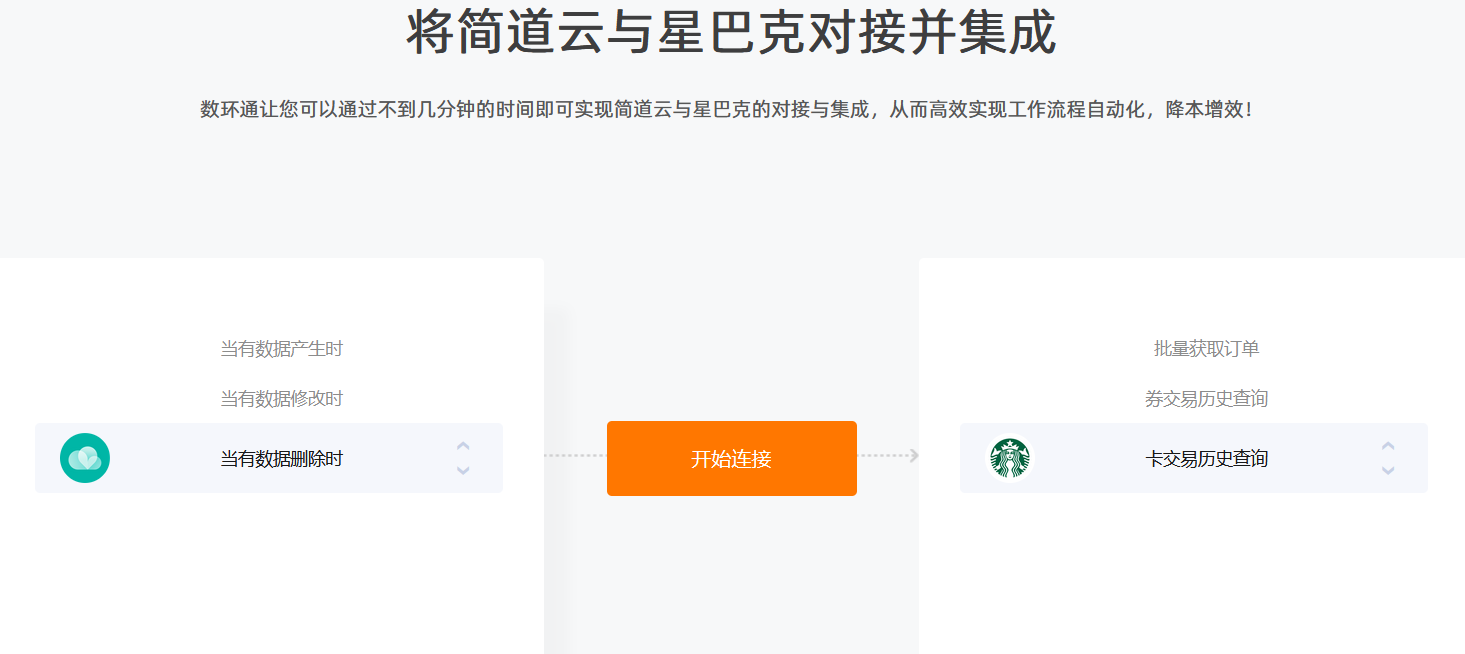Viewport: 1465px width, 654px height.
Task: Click the description text starting with 数环通
Action: click(727, 109)
